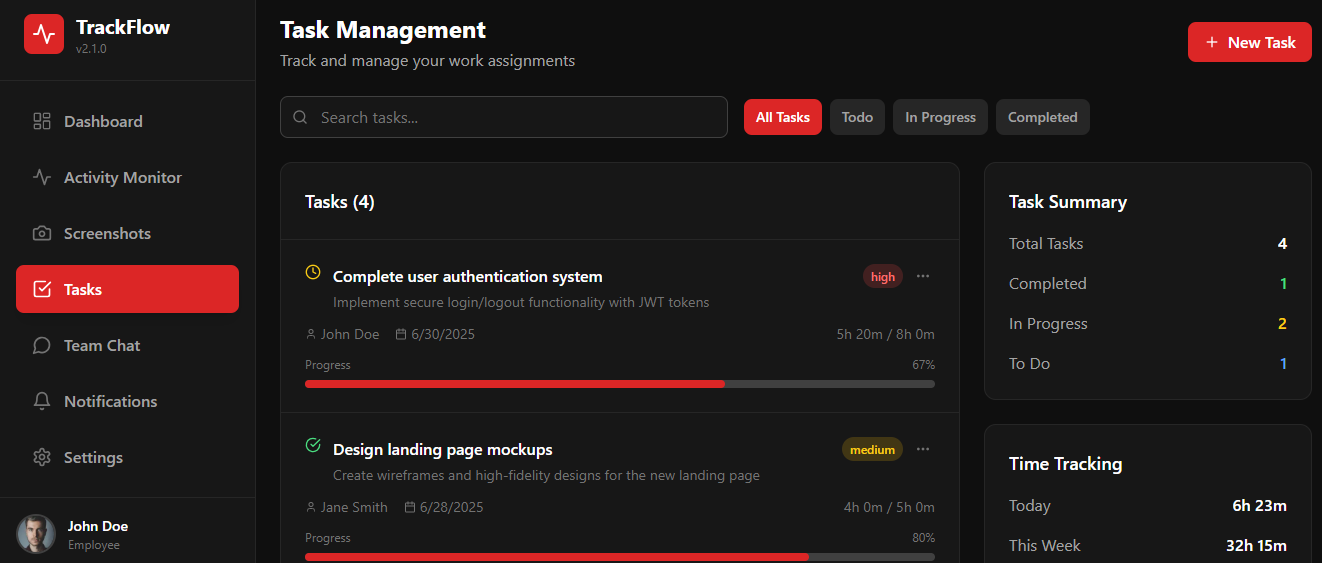Click the Settings gear icon

pyautogui.click(x=42, y=457)
